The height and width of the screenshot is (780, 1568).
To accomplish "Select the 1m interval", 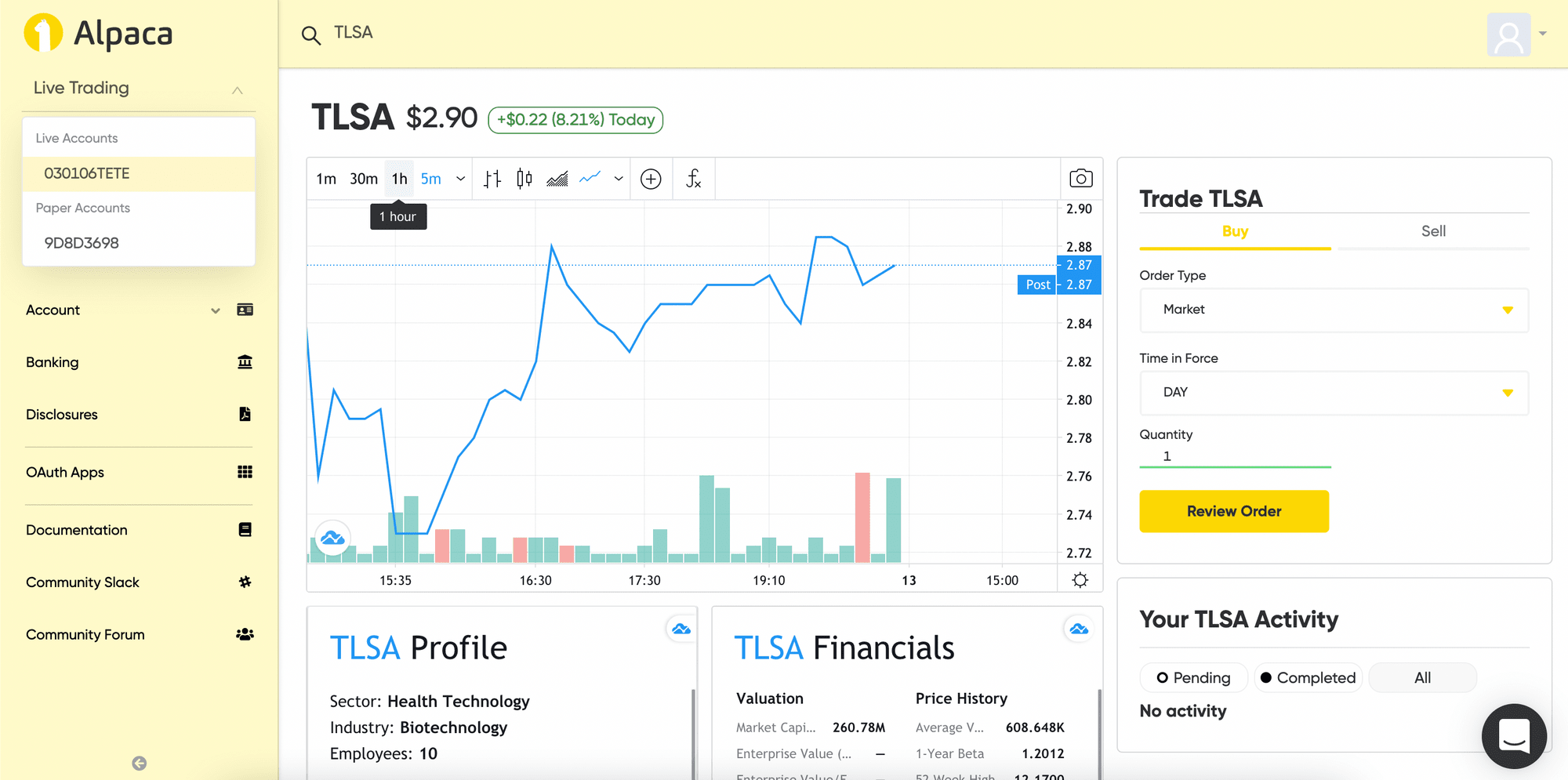I will coord(326,179).
